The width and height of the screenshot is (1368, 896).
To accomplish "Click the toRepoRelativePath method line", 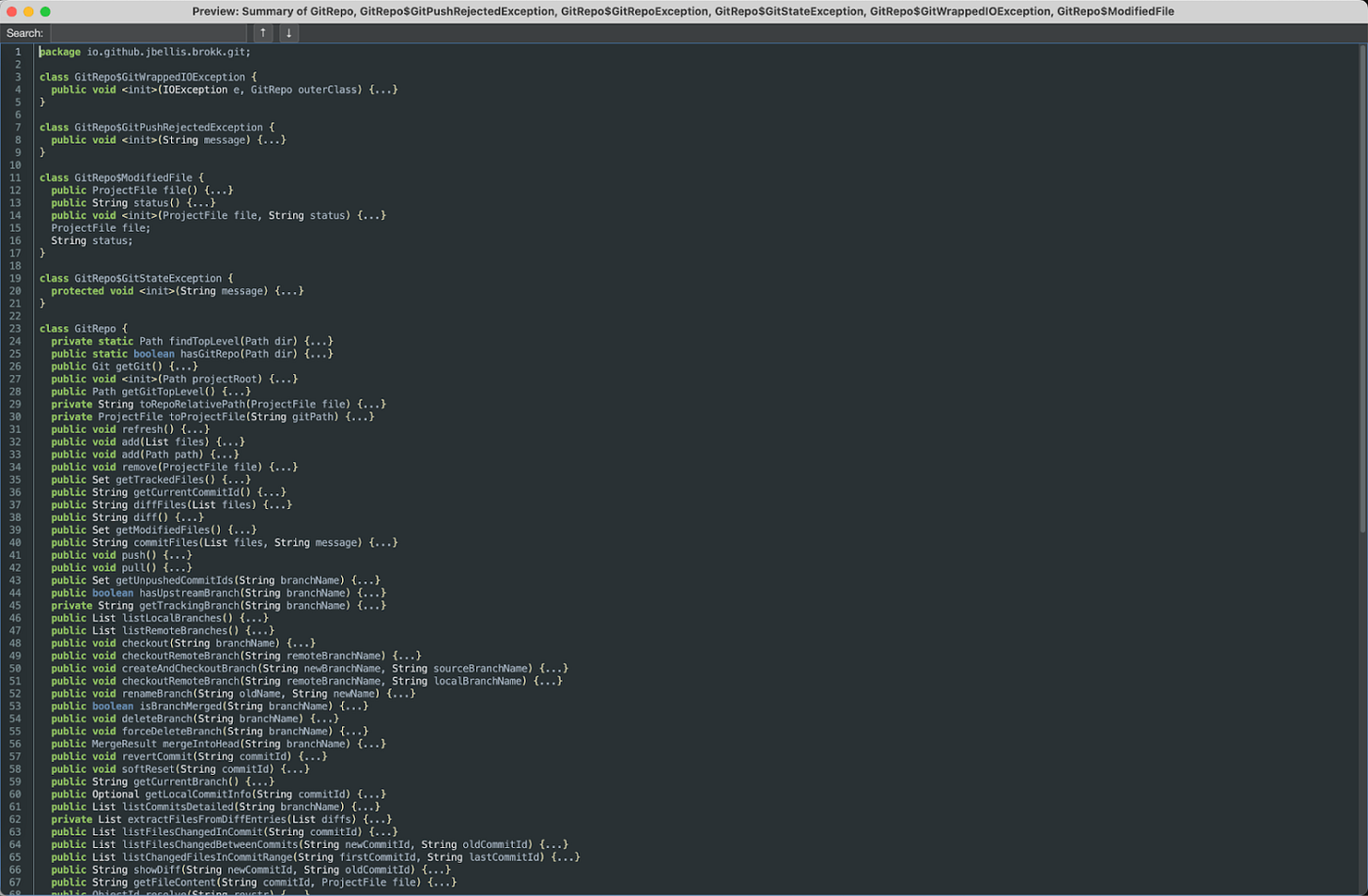I will 219,404.
